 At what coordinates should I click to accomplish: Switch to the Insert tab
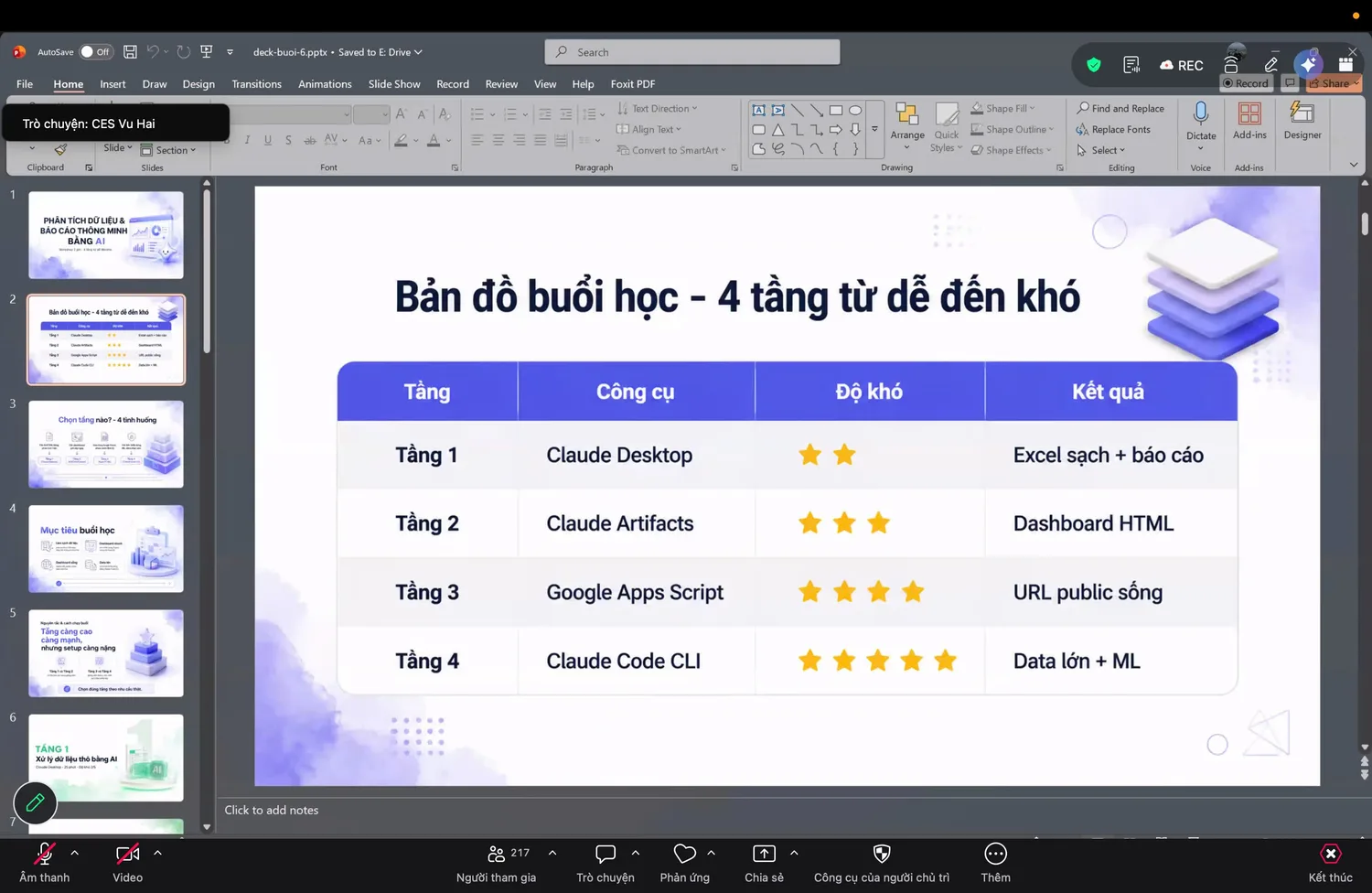pos(113,84)
